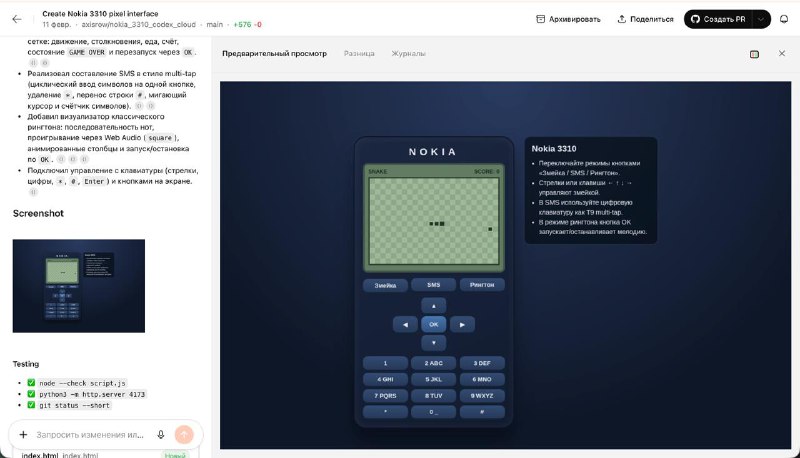This screenshot has height=458, width=800.
Task: Open notifications bell icon
Action: [x=784, y=19]
